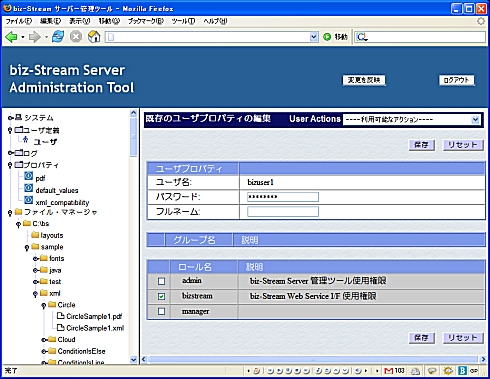This screenshot has width=490, height=379.
Task: Open the Back button history dropdown arrow
Action: 23,37
